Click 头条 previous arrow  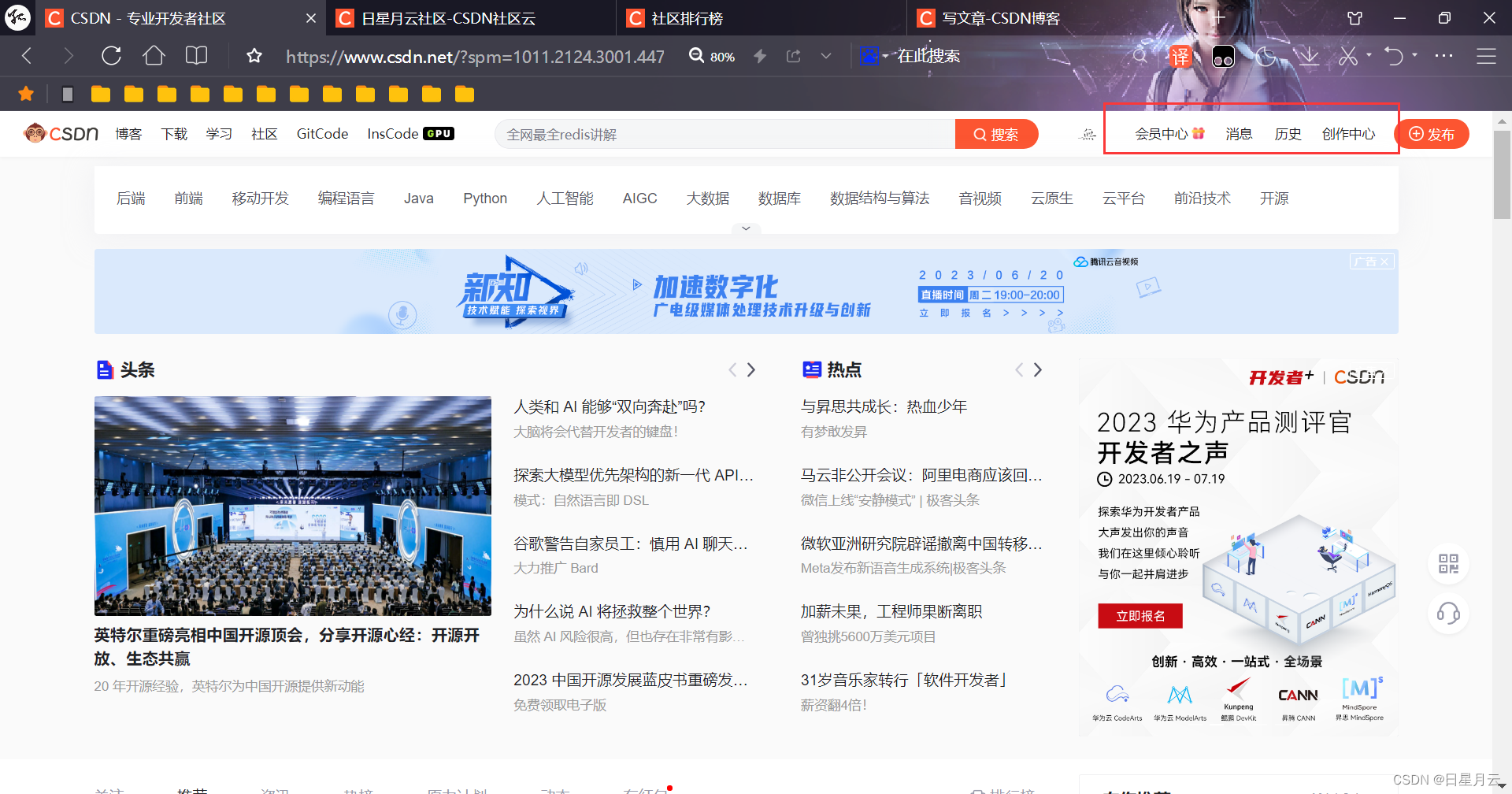pyautogui.click(x=732, y=369)
